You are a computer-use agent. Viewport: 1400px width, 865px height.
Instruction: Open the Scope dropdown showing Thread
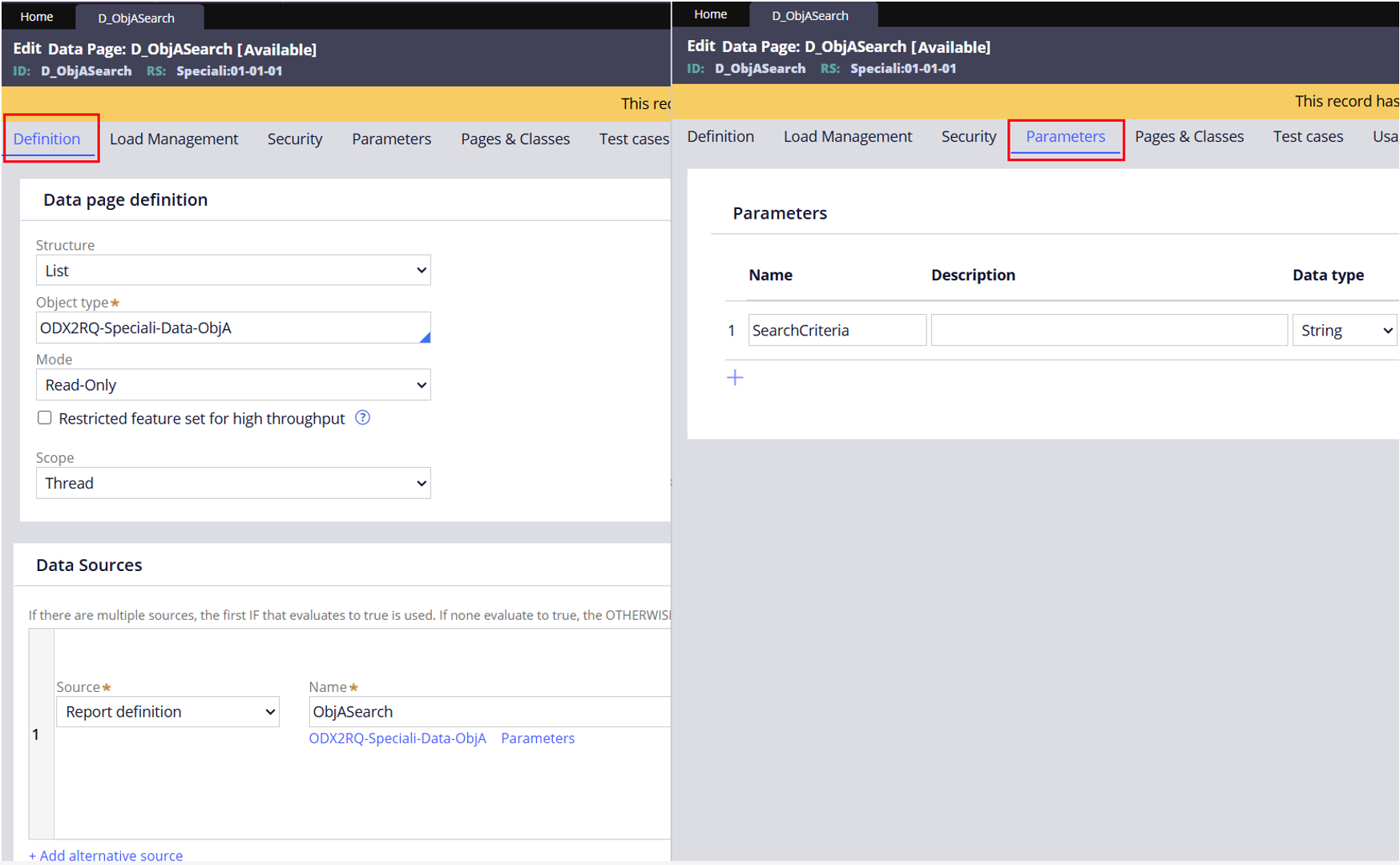point(233,483)
